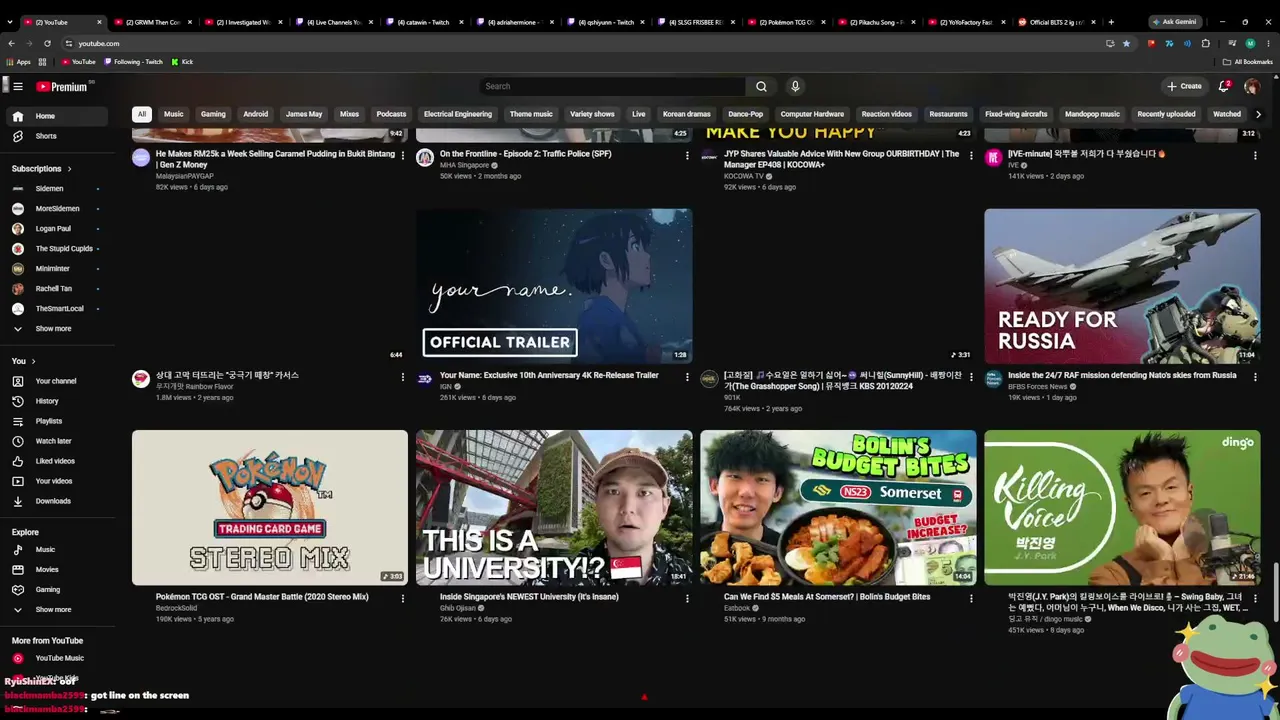Open Liked videos in the sidebar
The height and width of the screenshot is (720, 1280).
click(x=56, y=461)
